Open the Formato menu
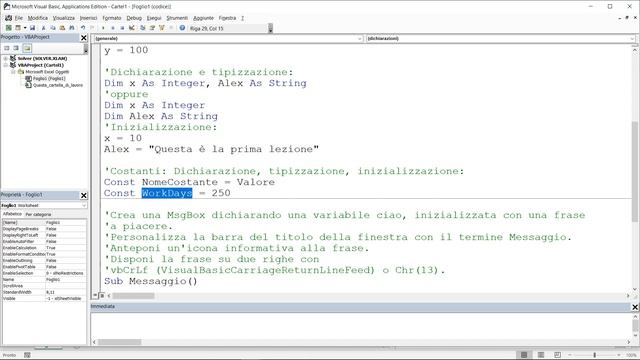 coord(111,18)
